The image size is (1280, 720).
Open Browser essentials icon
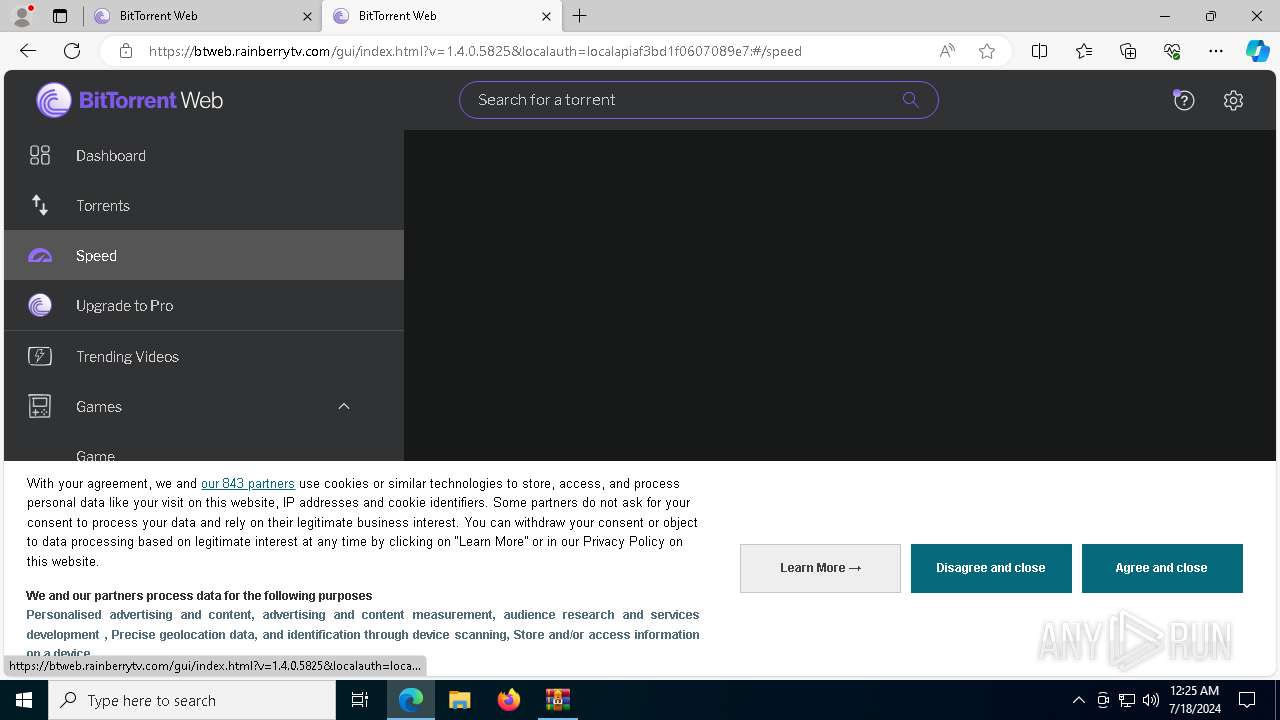click(1172, 51)
